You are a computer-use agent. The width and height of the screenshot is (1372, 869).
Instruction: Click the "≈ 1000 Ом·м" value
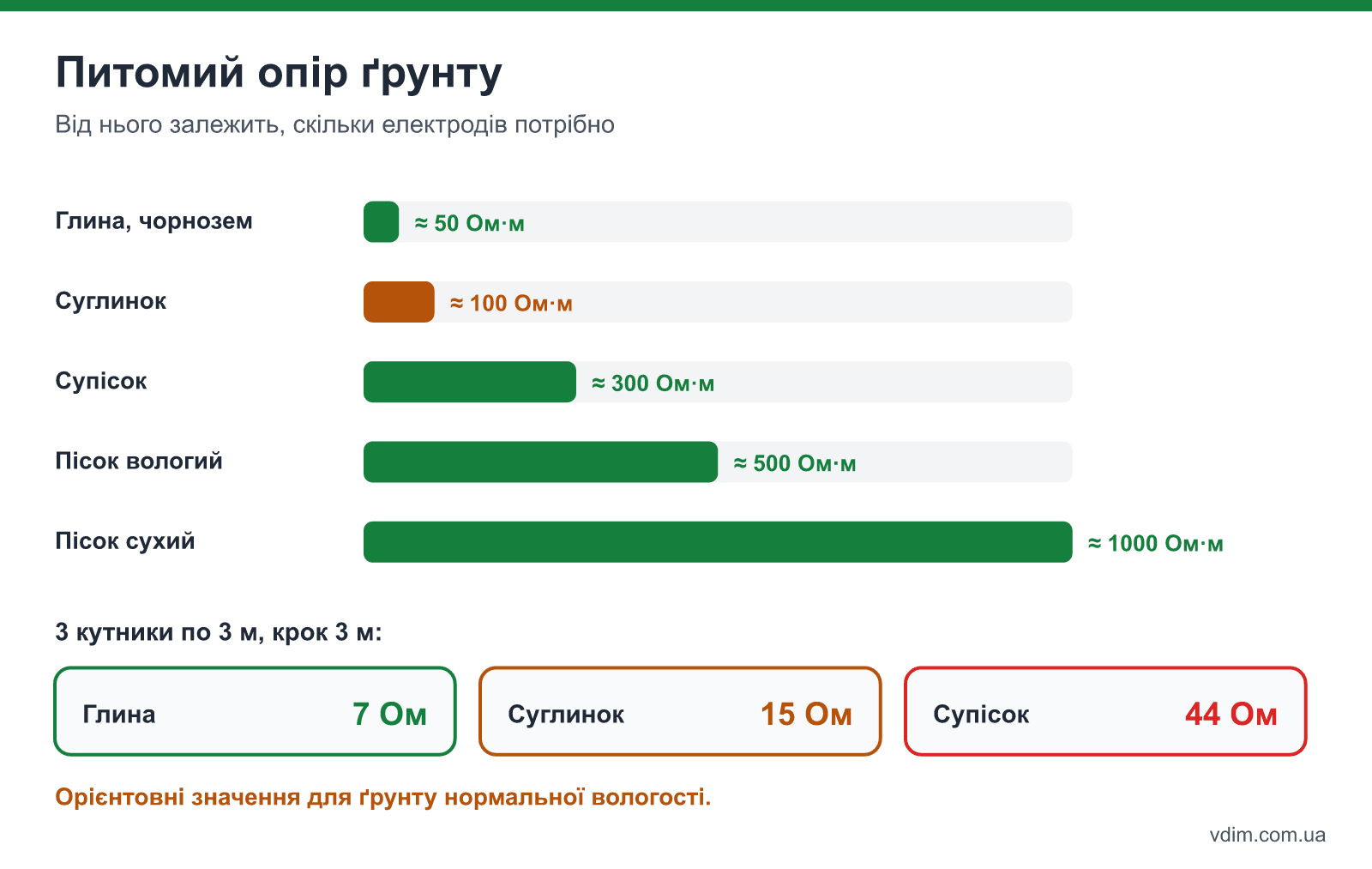[1156, 544]
